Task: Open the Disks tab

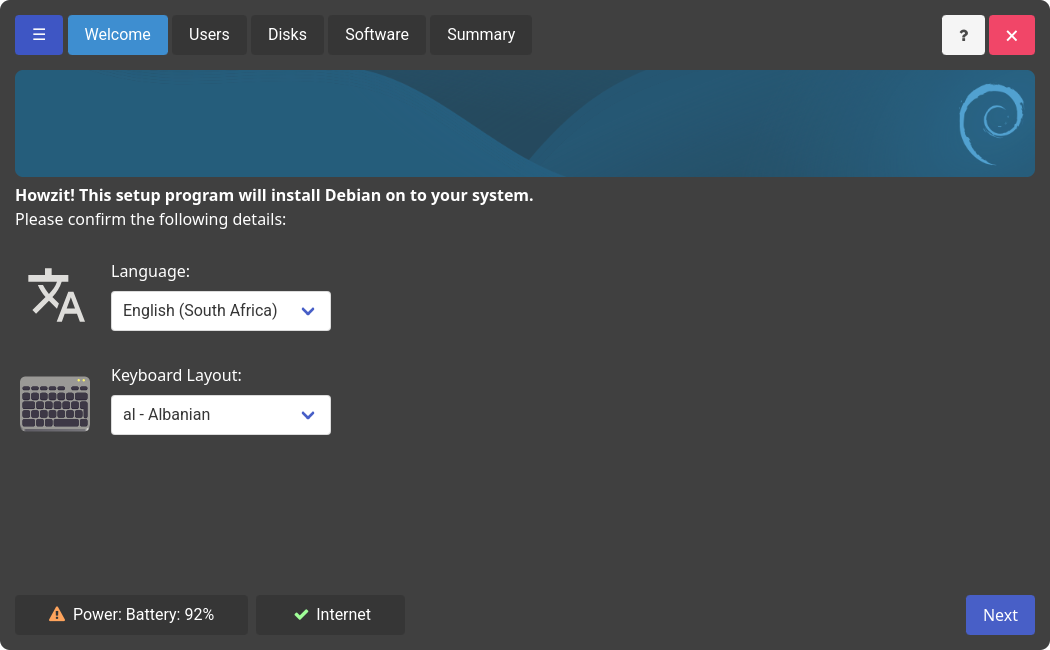Action: click(x=287, y=35)
